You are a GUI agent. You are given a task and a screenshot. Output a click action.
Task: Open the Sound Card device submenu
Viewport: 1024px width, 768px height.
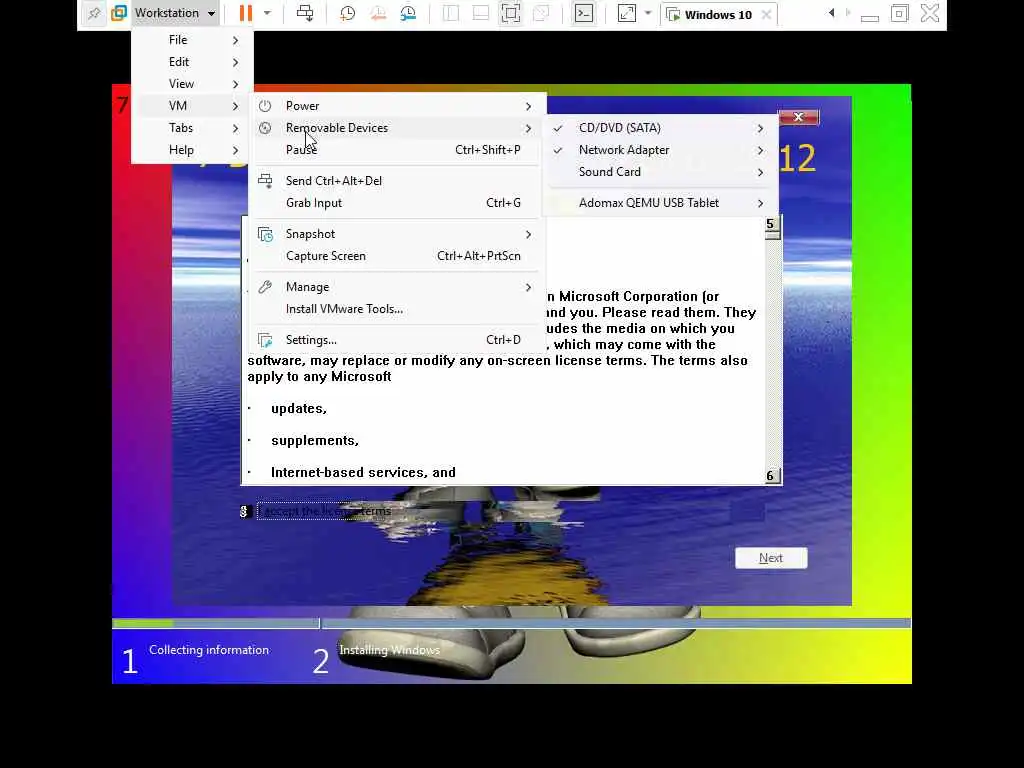click(x=661, y=172)
